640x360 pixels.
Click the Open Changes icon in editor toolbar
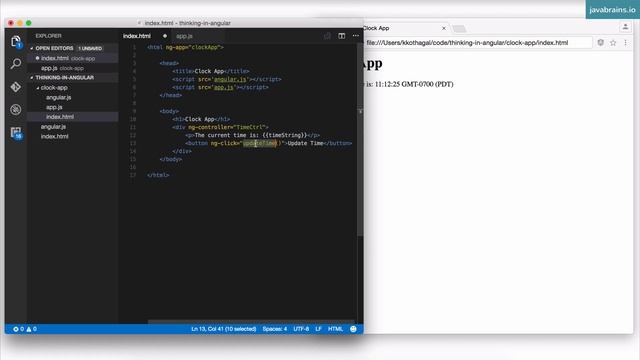point(327,36)
